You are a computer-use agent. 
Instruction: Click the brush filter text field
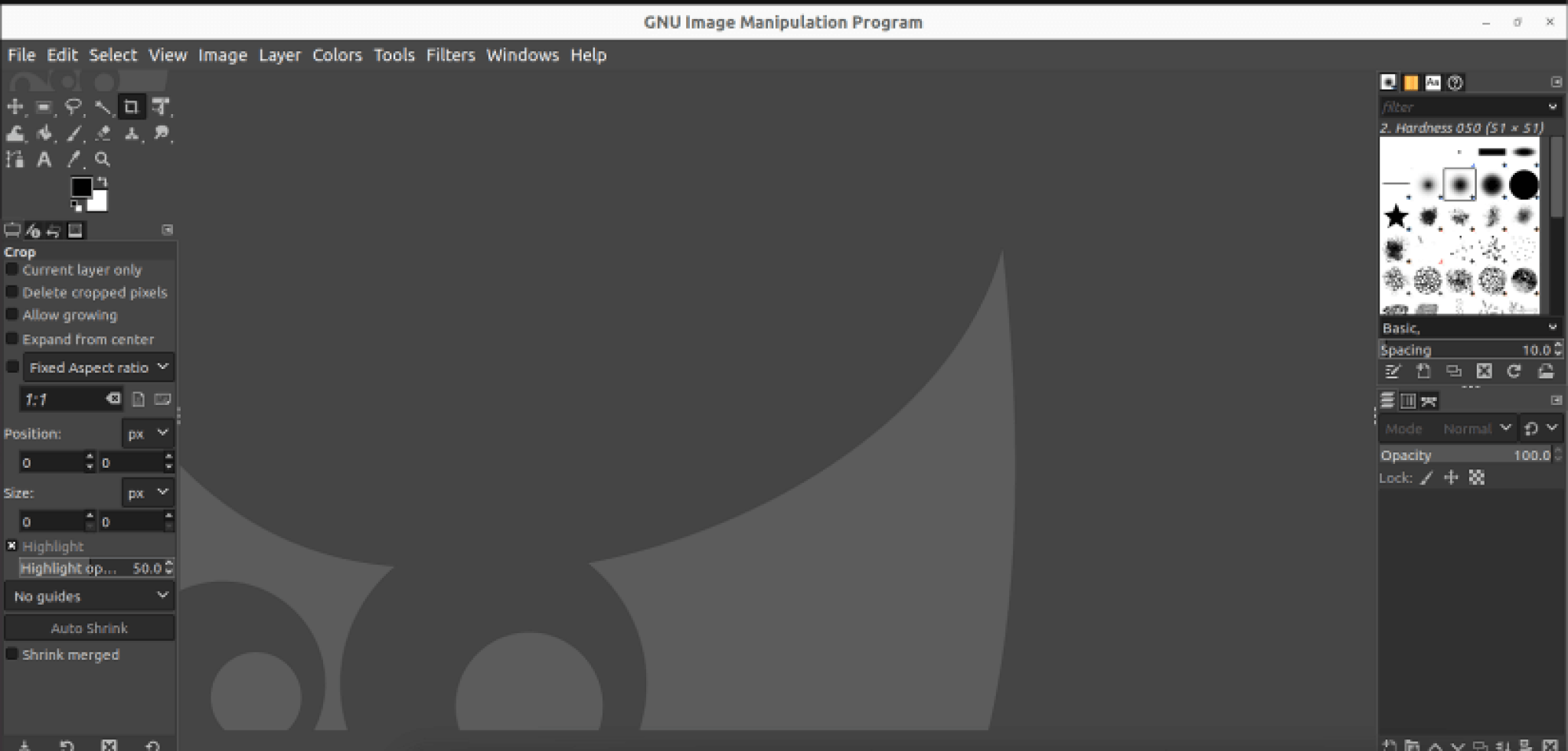point(1462,107)
